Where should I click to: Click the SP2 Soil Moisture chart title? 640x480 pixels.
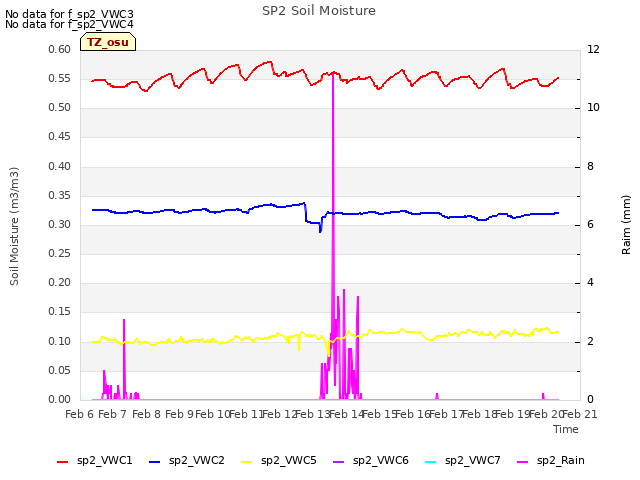(x=319, y=11)
